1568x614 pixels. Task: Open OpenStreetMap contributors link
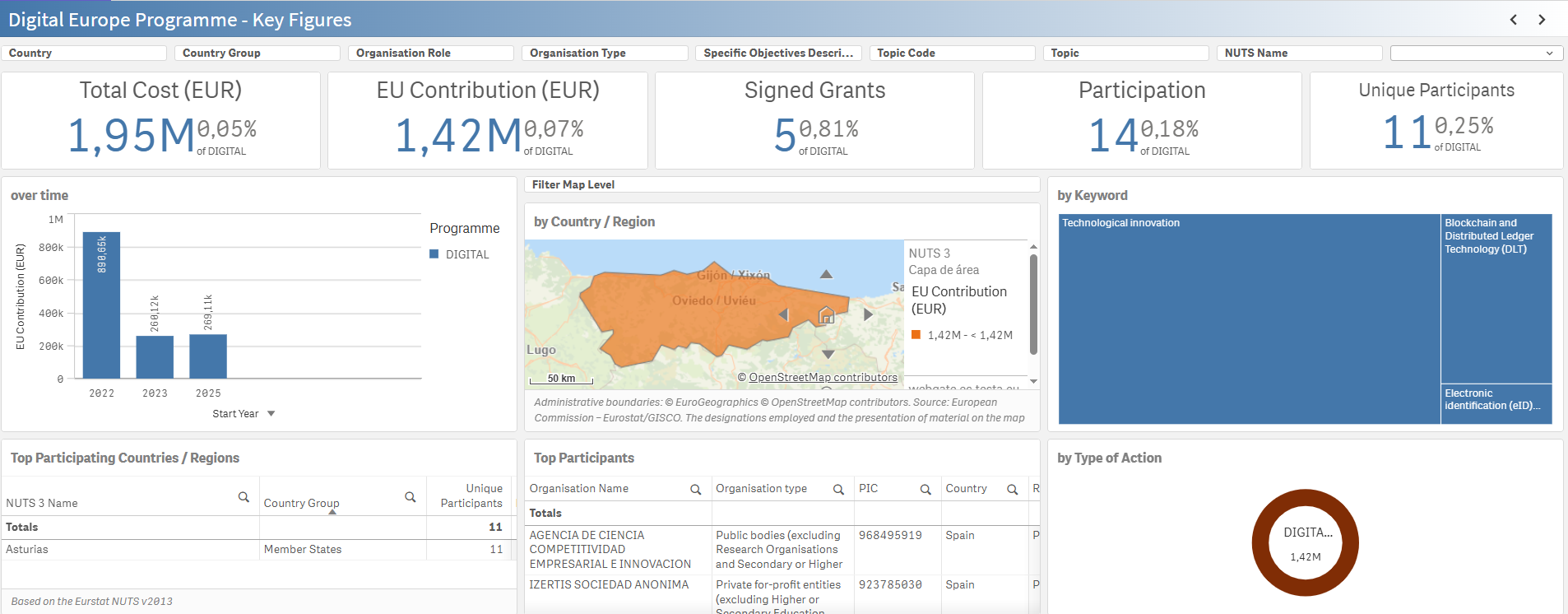point(823,378)
